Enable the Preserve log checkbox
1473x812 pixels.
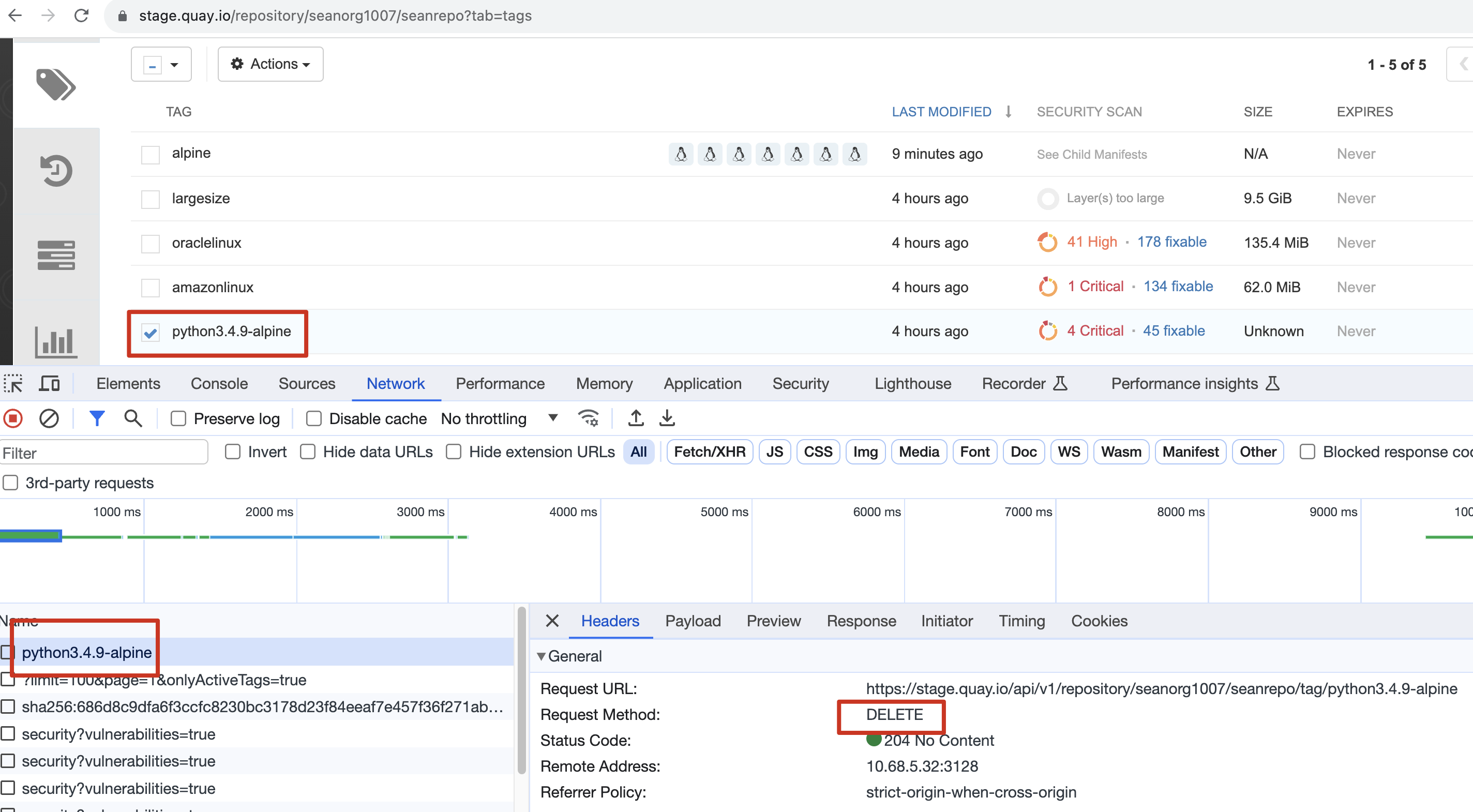[179, 418]
